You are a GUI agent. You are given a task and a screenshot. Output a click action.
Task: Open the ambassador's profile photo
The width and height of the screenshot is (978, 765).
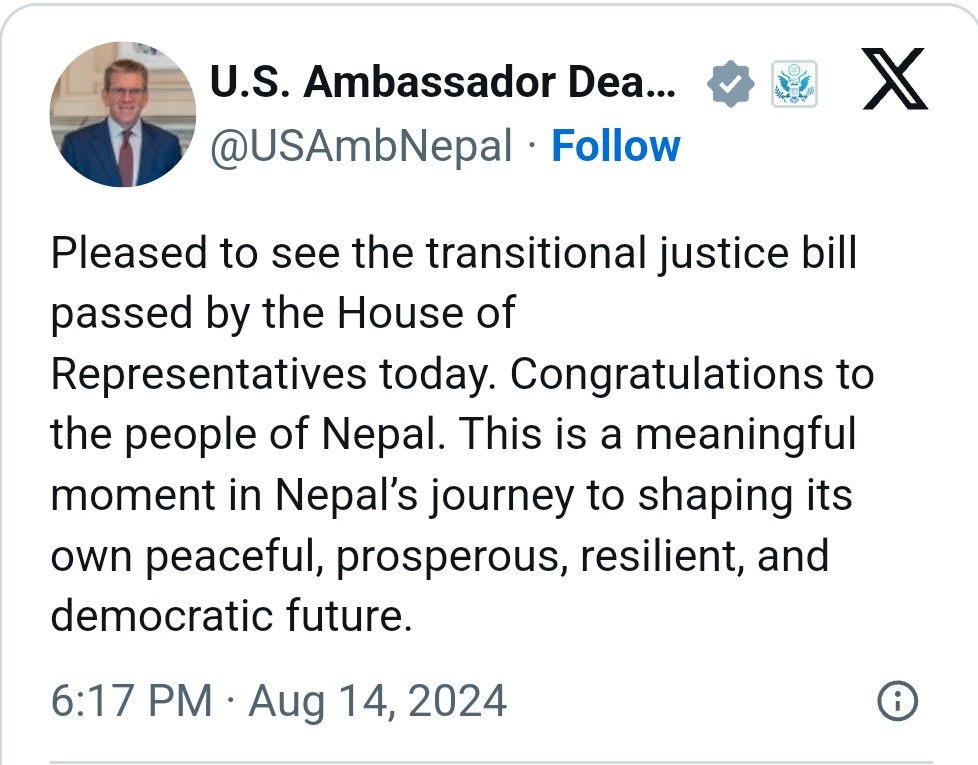123,115
